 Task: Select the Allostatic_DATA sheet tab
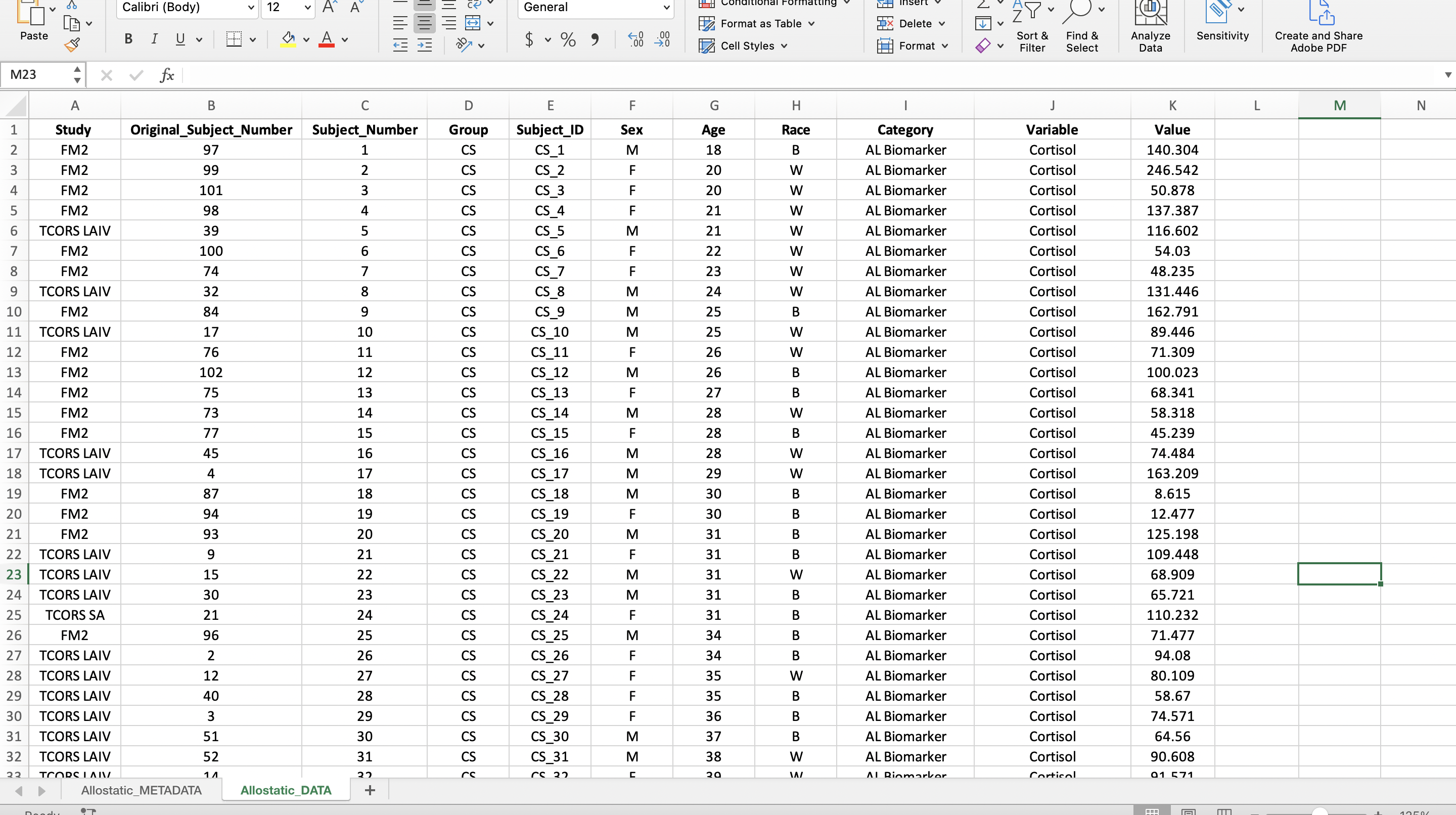coord(286,790)
